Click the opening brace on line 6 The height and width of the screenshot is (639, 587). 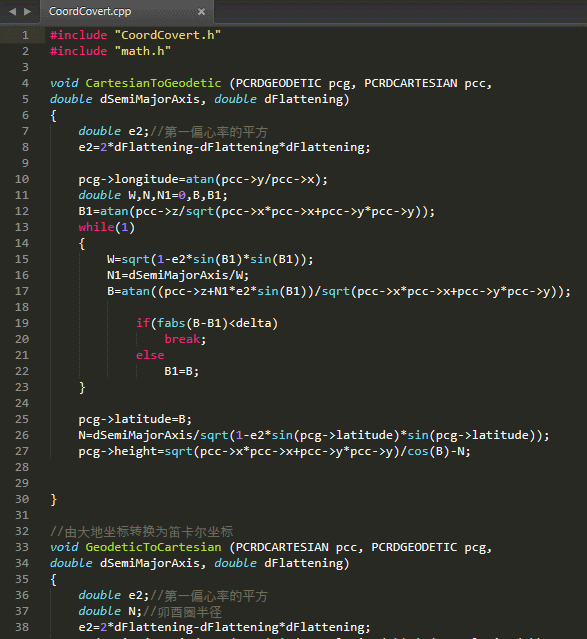[53, 115]
